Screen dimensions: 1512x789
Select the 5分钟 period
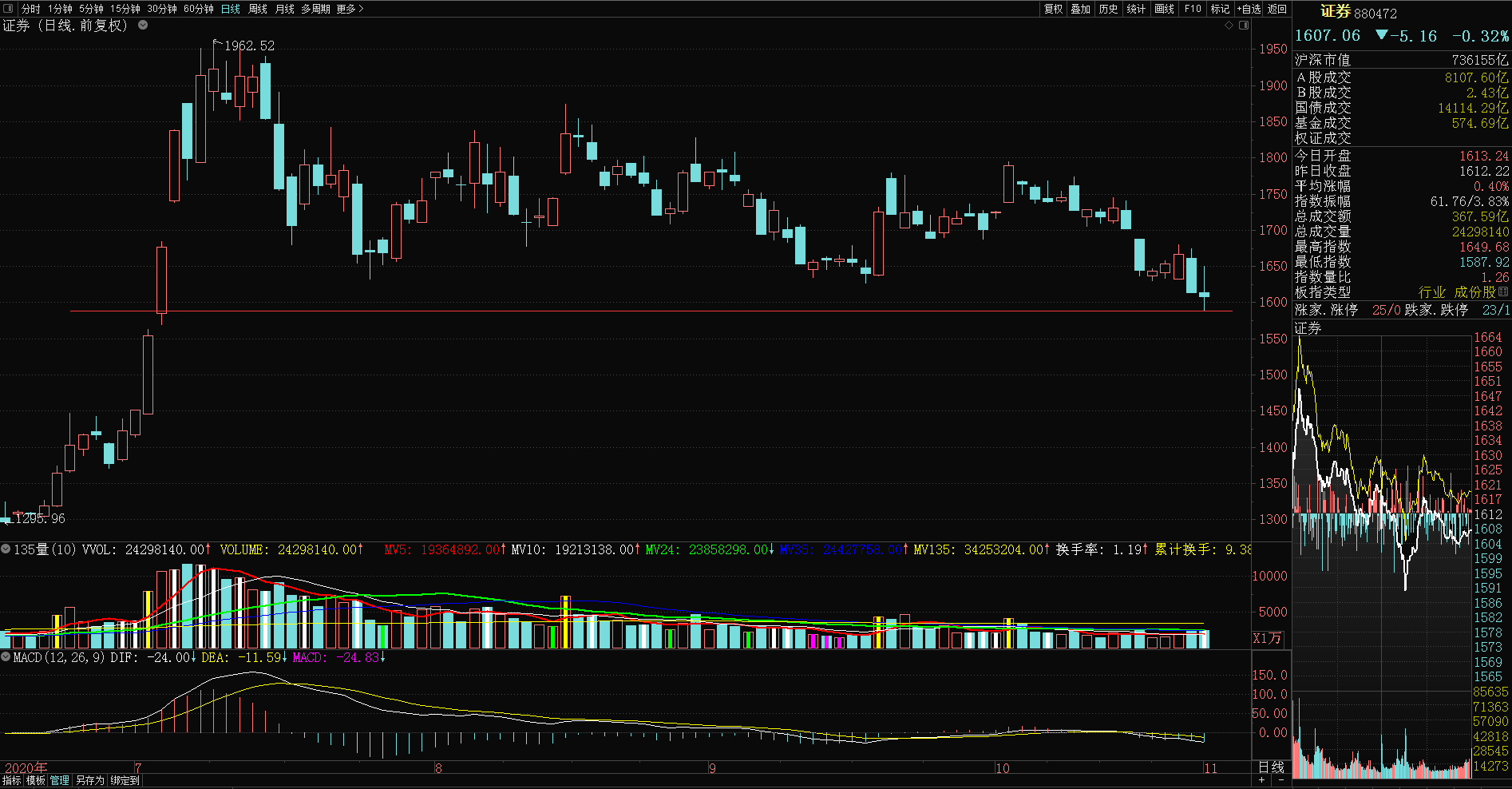[91, 9]
